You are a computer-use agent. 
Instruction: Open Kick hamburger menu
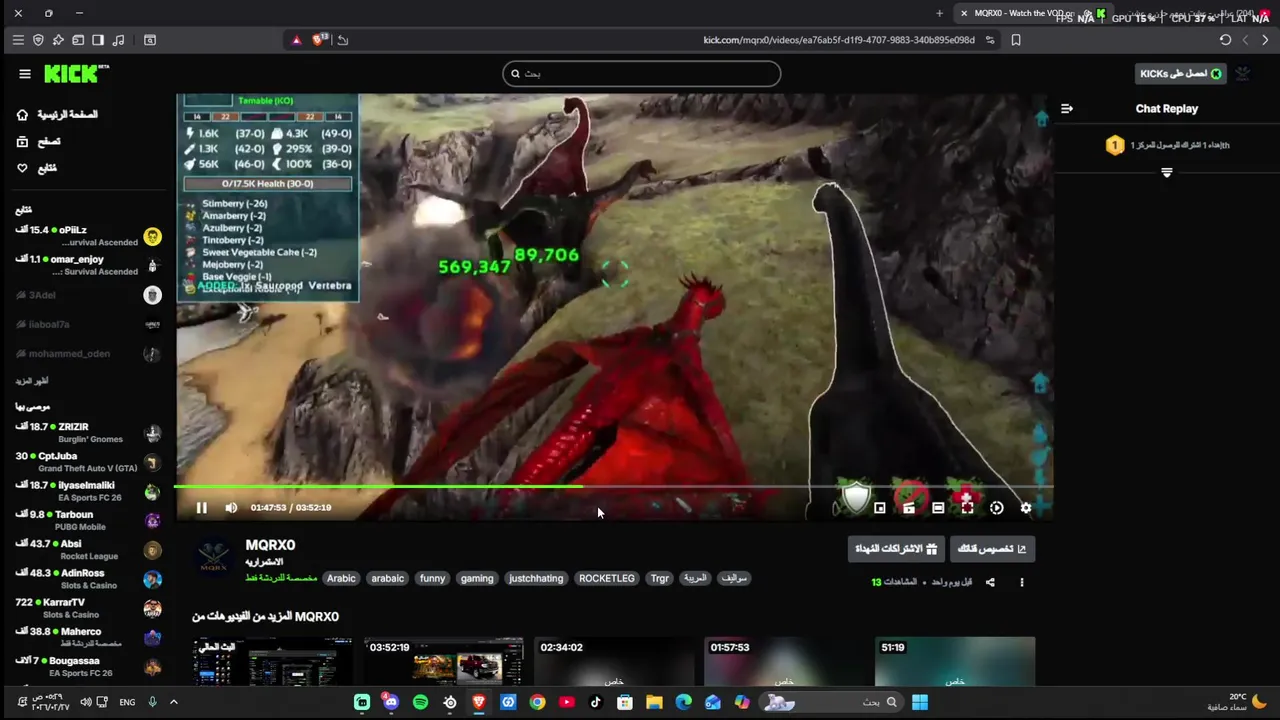[25, 74]
